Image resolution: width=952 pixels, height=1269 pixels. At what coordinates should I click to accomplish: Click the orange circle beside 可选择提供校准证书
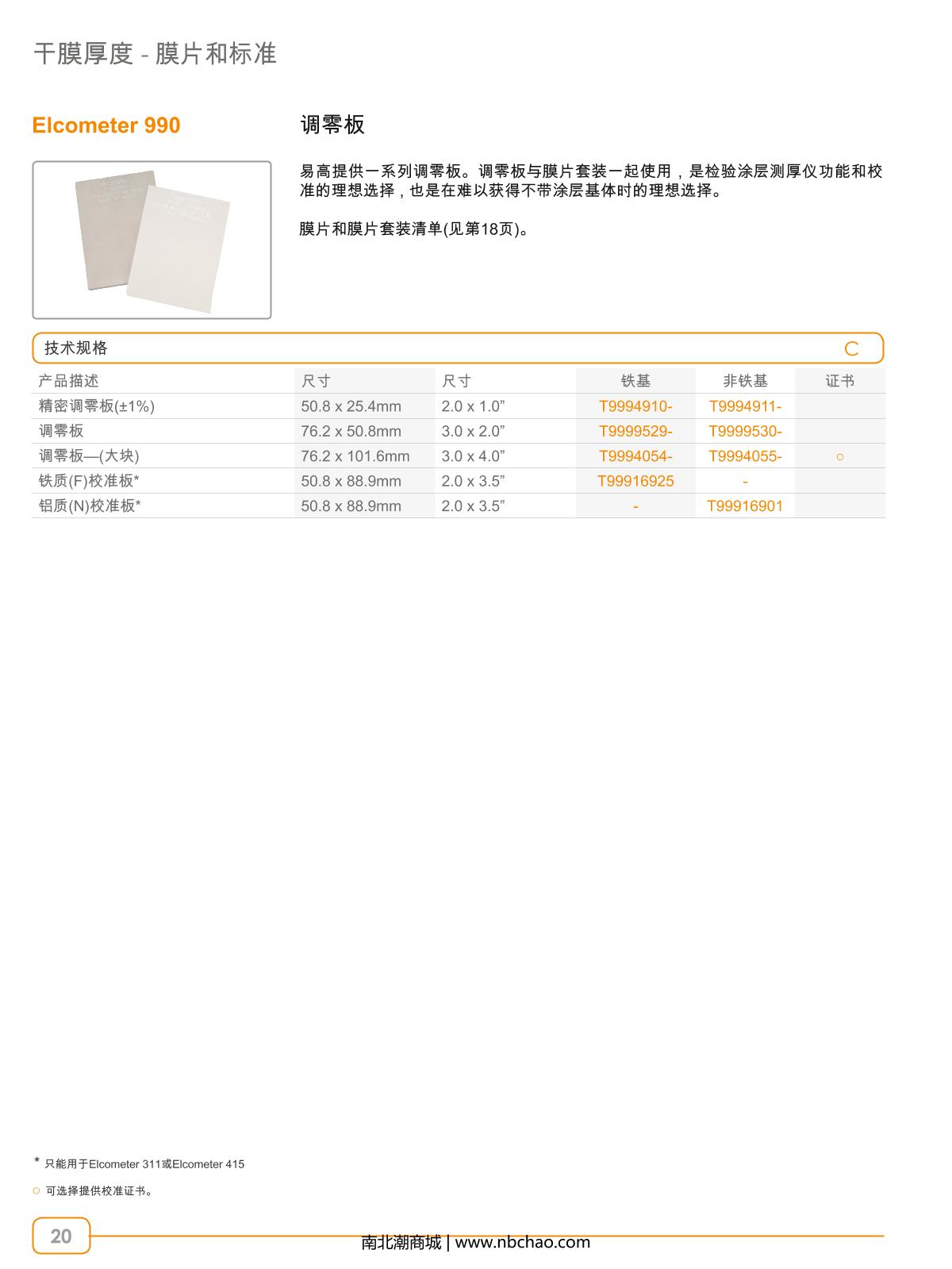pos(36,1190)
